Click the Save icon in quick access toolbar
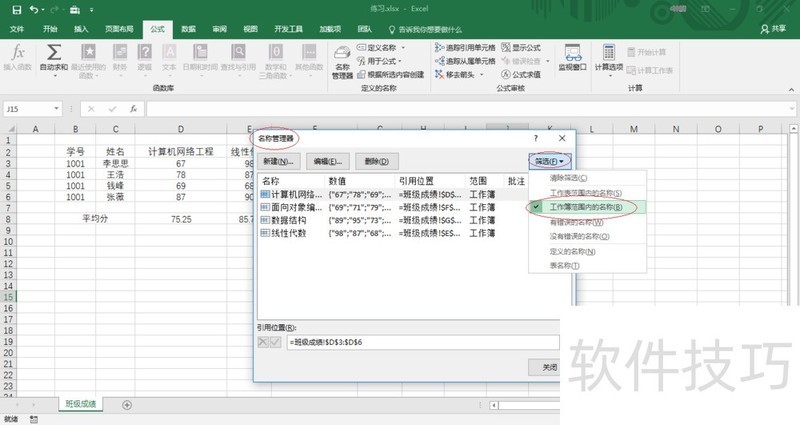The width and height of the screenshot is (800, 425). [16, 9]
